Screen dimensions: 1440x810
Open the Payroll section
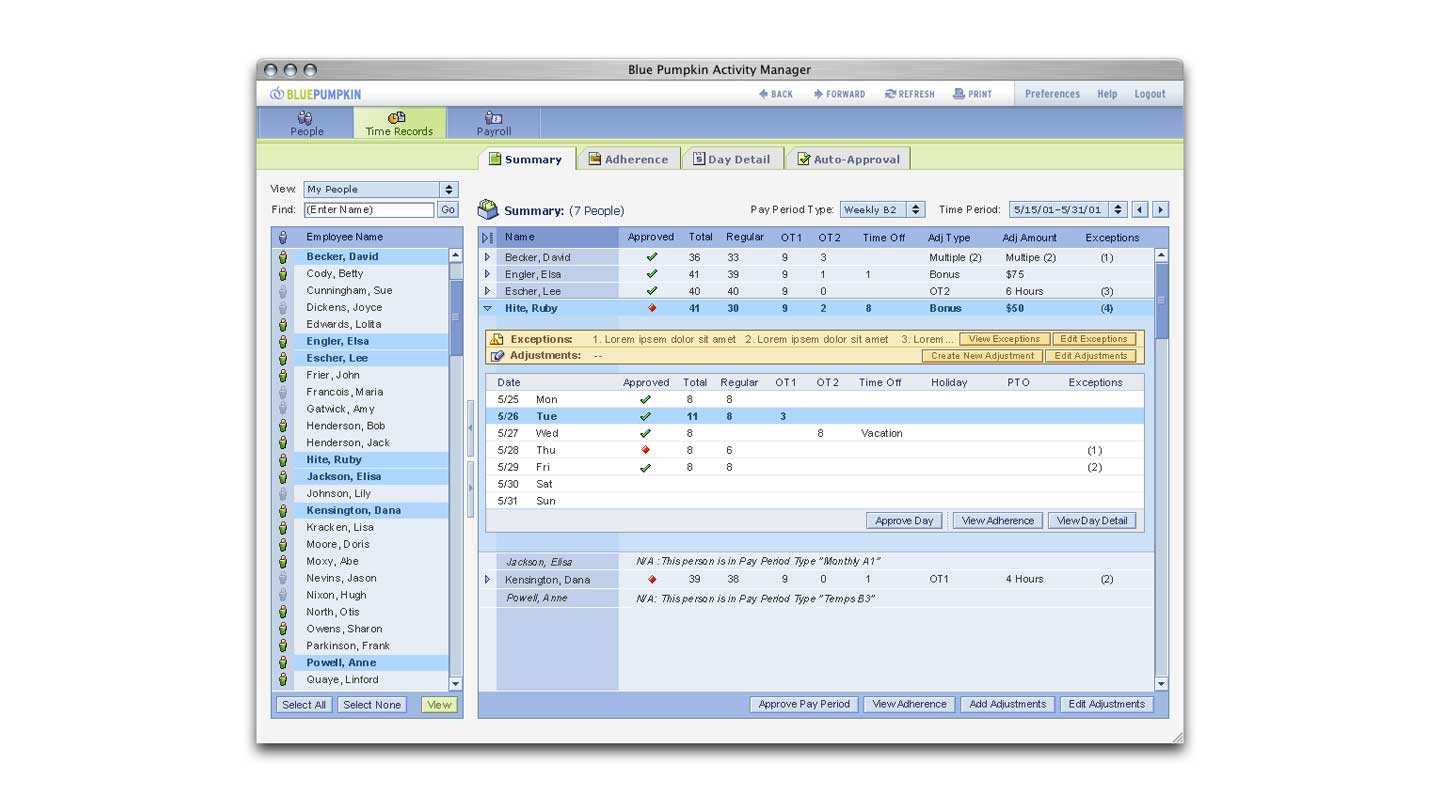tap(493, 123)
